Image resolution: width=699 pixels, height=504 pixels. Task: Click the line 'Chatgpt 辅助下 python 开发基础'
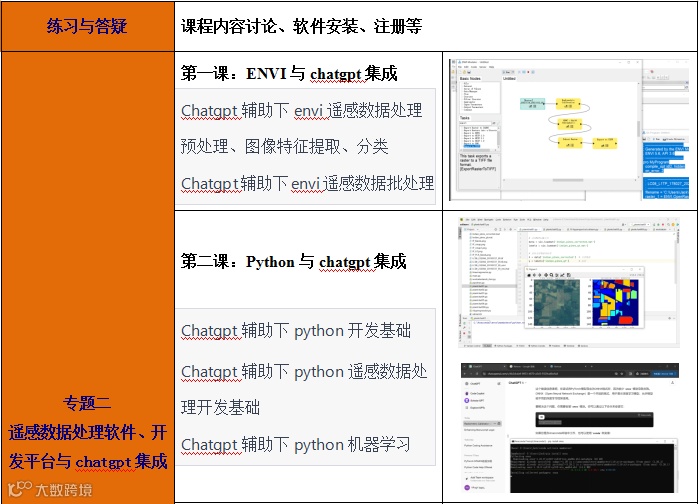coord(296,331)
